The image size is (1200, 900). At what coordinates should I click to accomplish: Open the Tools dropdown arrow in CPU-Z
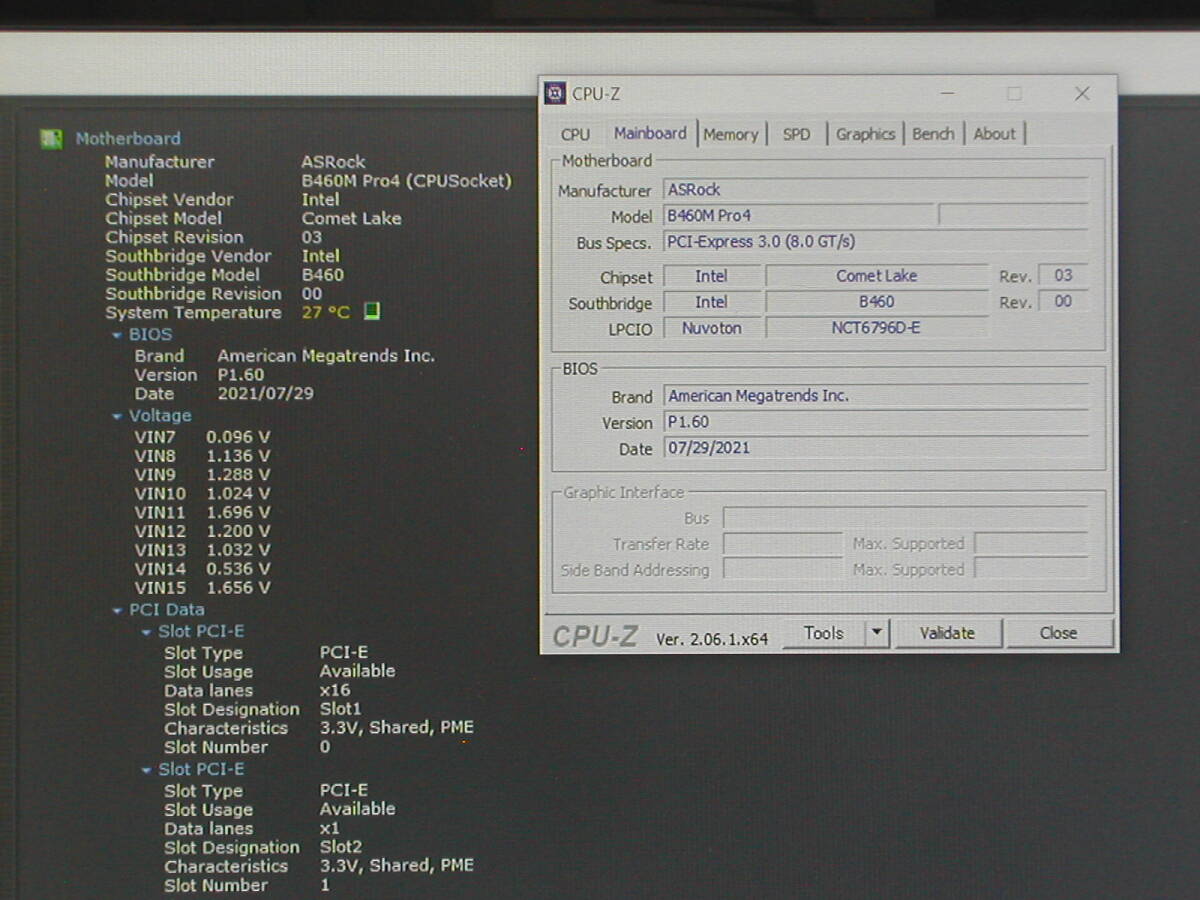click(877, 633)
